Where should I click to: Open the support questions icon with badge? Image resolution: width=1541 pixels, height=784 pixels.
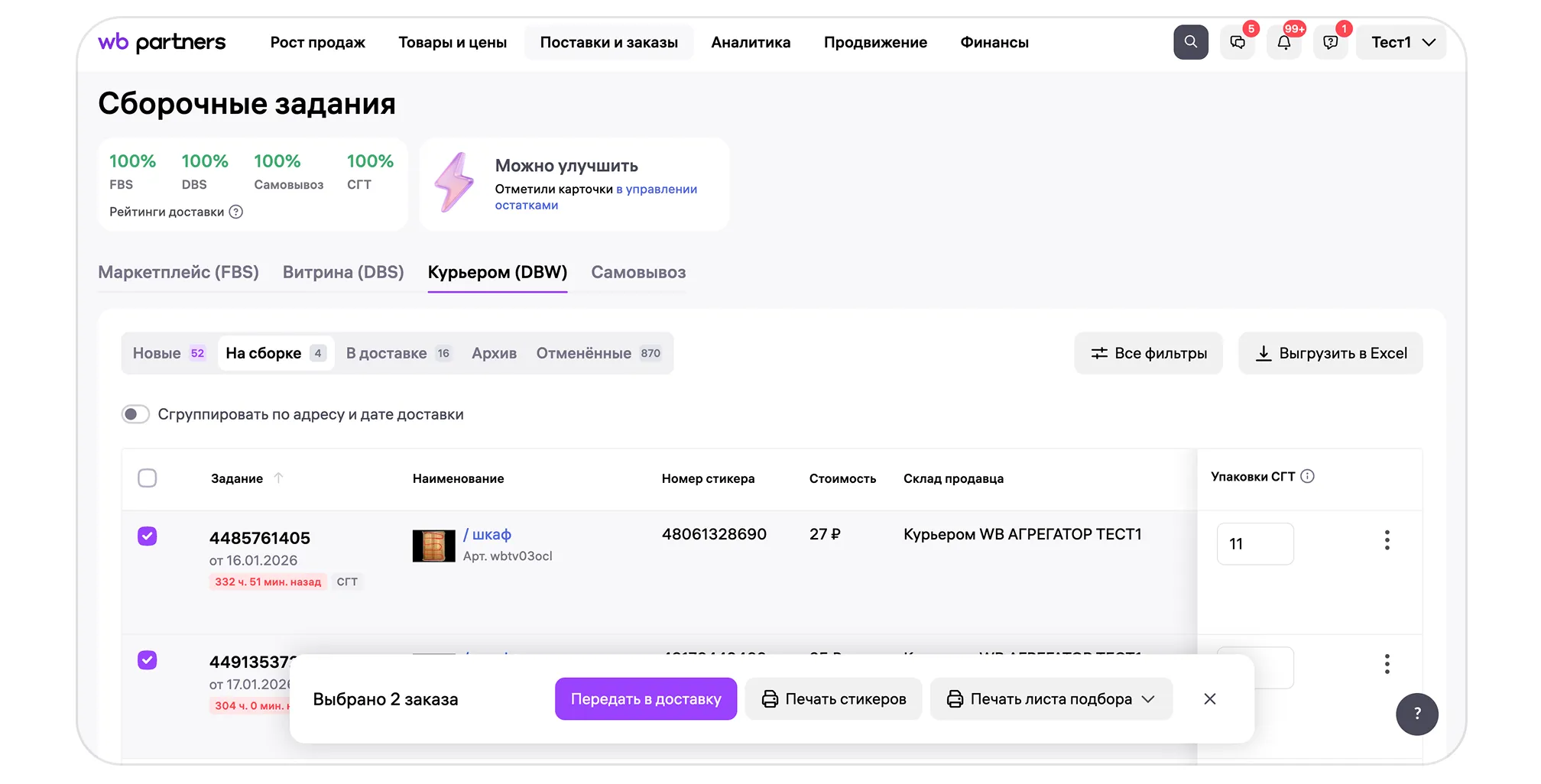coord(1331,43)
